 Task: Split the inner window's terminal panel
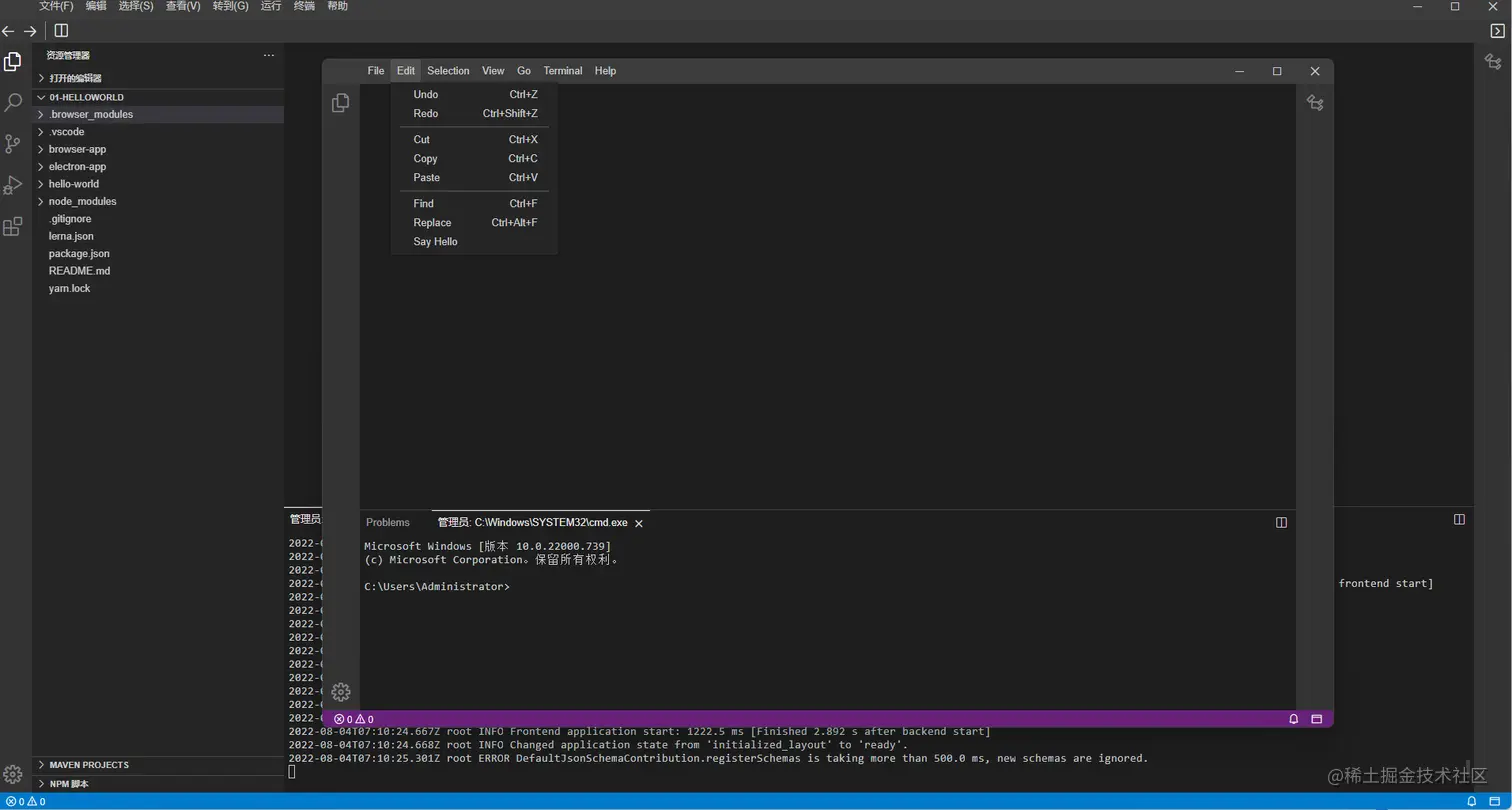[x=1281, y=522]
